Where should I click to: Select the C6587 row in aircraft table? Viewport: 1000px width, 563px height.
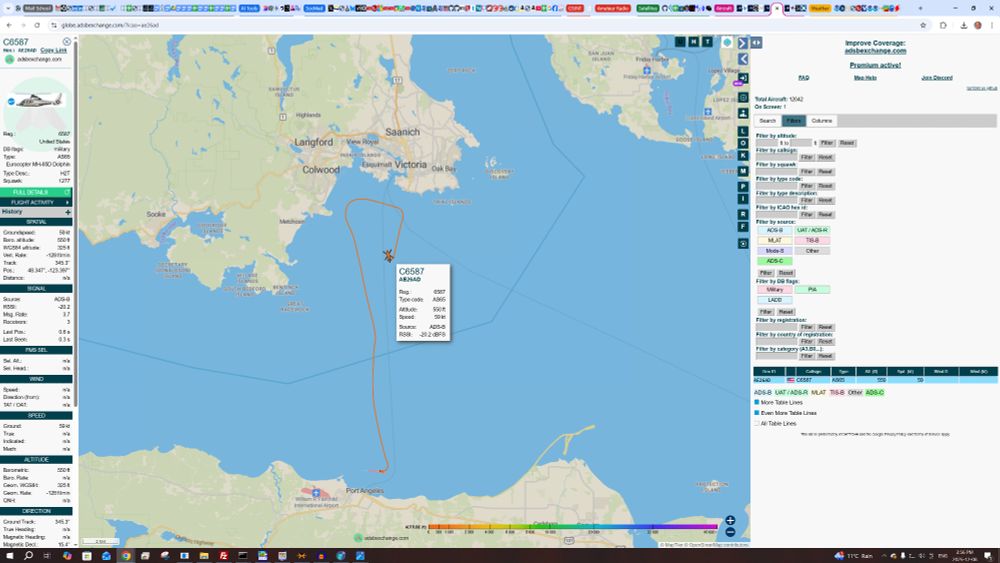(x=875, y=380)
